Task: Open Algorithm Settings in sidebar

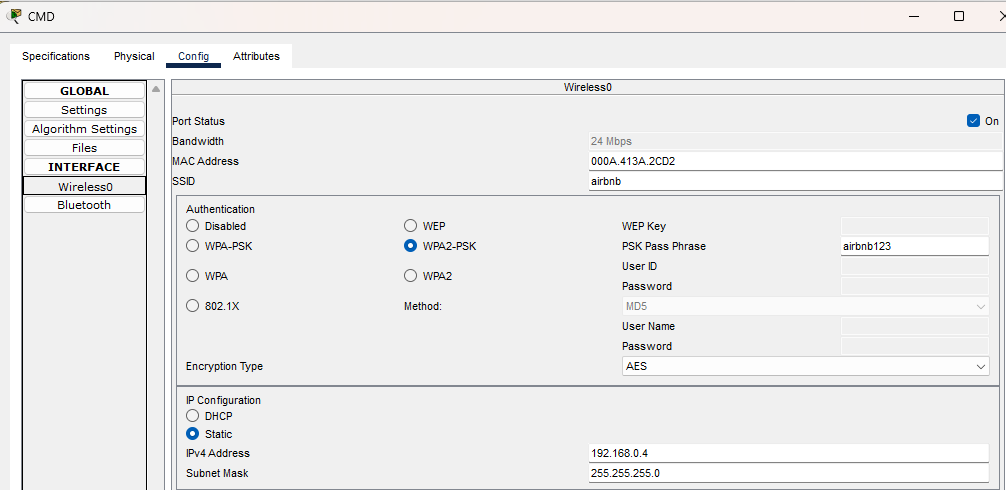Action: (84, 129)
